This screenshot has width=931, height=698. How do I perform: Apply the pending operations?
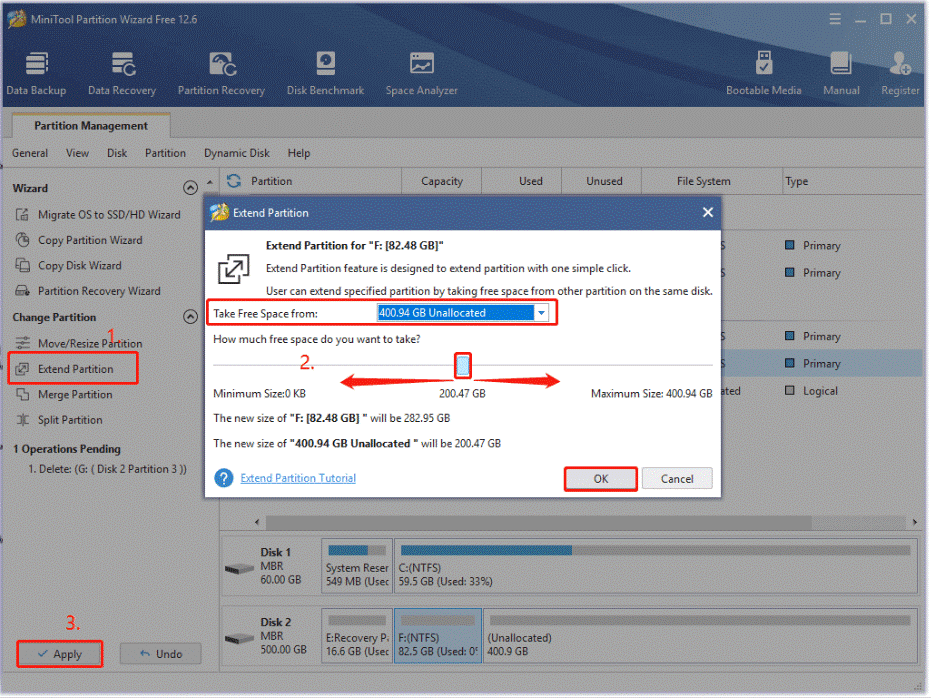(x=59, y=654)
